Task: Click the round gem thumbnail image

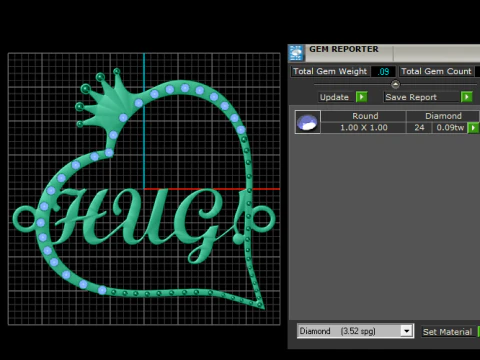Action: pos(308,122)
